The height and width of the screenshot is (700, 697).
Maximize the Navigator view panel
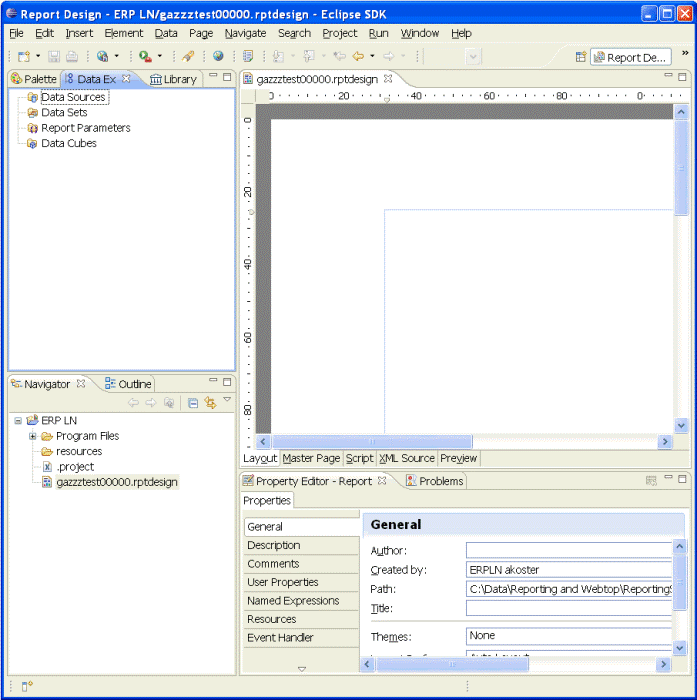pos(227,381)
